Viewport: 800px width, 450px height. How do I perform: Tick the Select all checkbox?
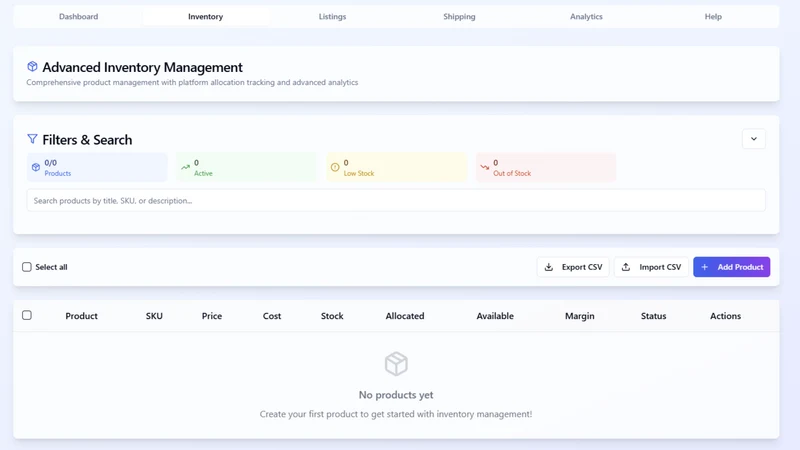tap(27, 267)
